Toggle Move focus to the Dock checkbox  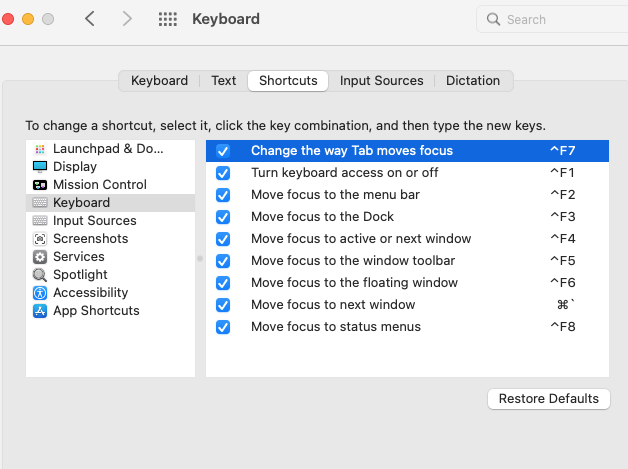[223, 217]
